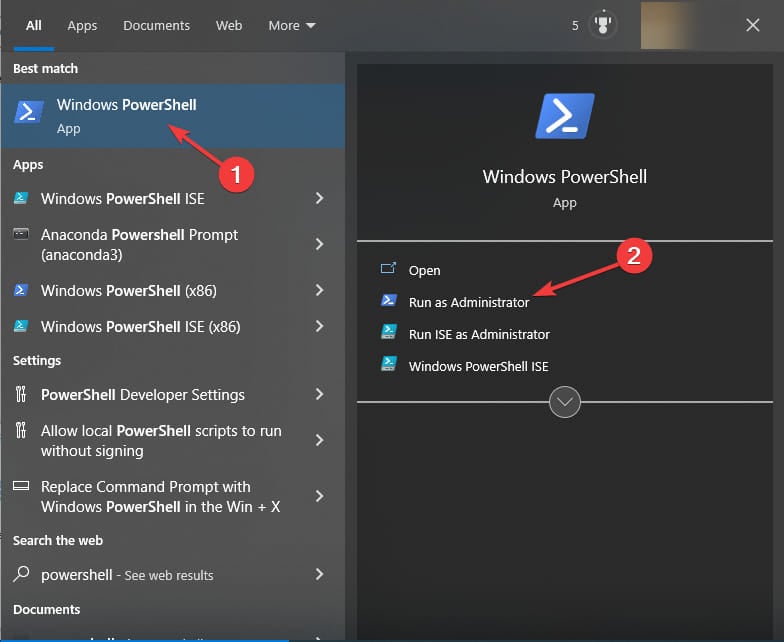
Task: Choose Run as Administrator
Action: point(468,302)
